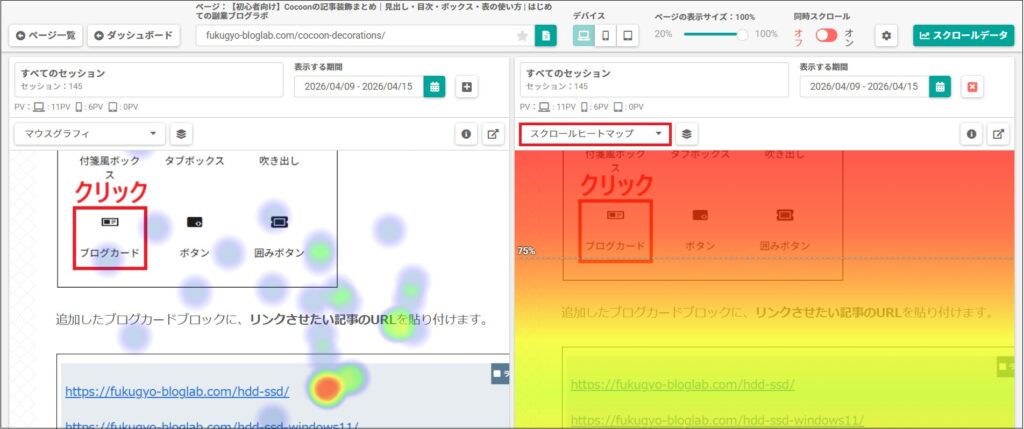Image resolution: width=1024 pixels, height=429 pixels.
Task: Click the right panel info icon
Action: [x=972, y=134]
